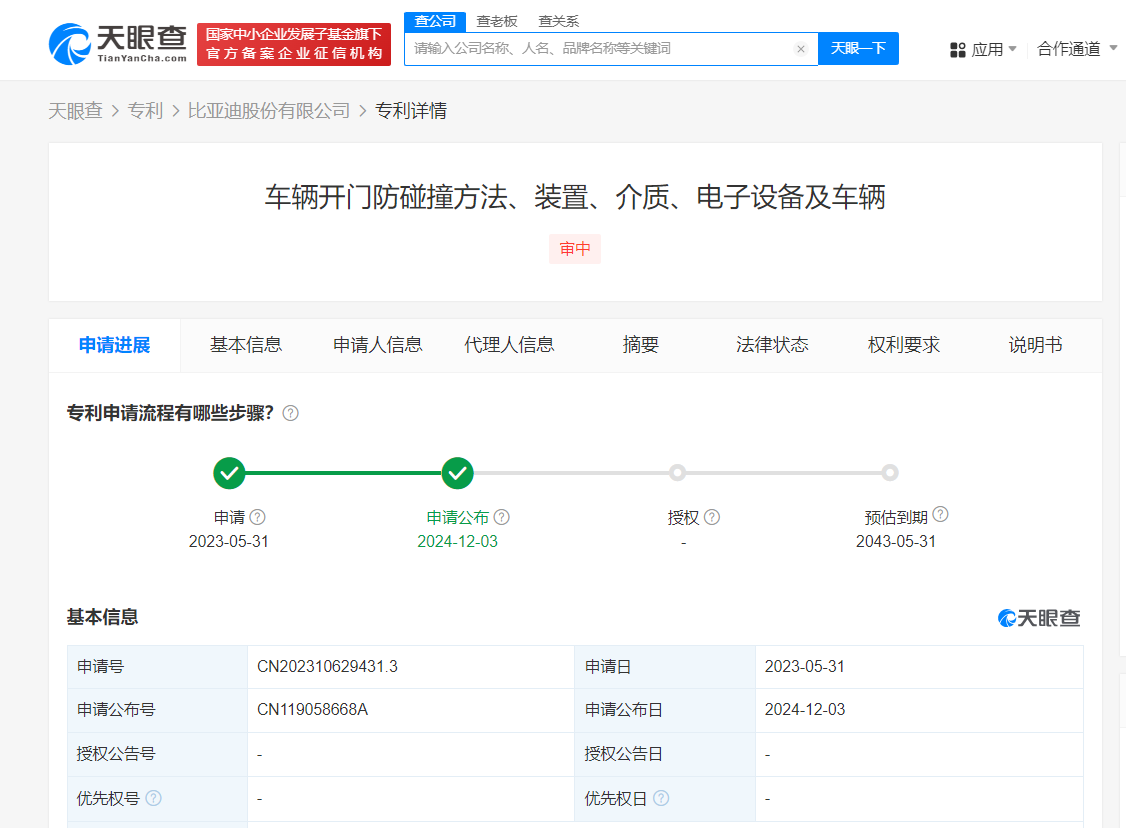Open the 应用 dropdown menu
The height and width of the screenshot is (828, 1126).
coord(984,49)
